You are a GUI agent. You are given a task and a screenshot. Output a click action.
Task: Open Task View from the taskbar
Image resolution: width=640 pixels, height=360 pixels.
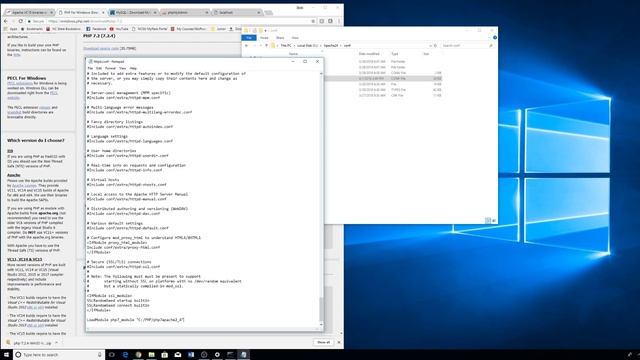[112, 355]
